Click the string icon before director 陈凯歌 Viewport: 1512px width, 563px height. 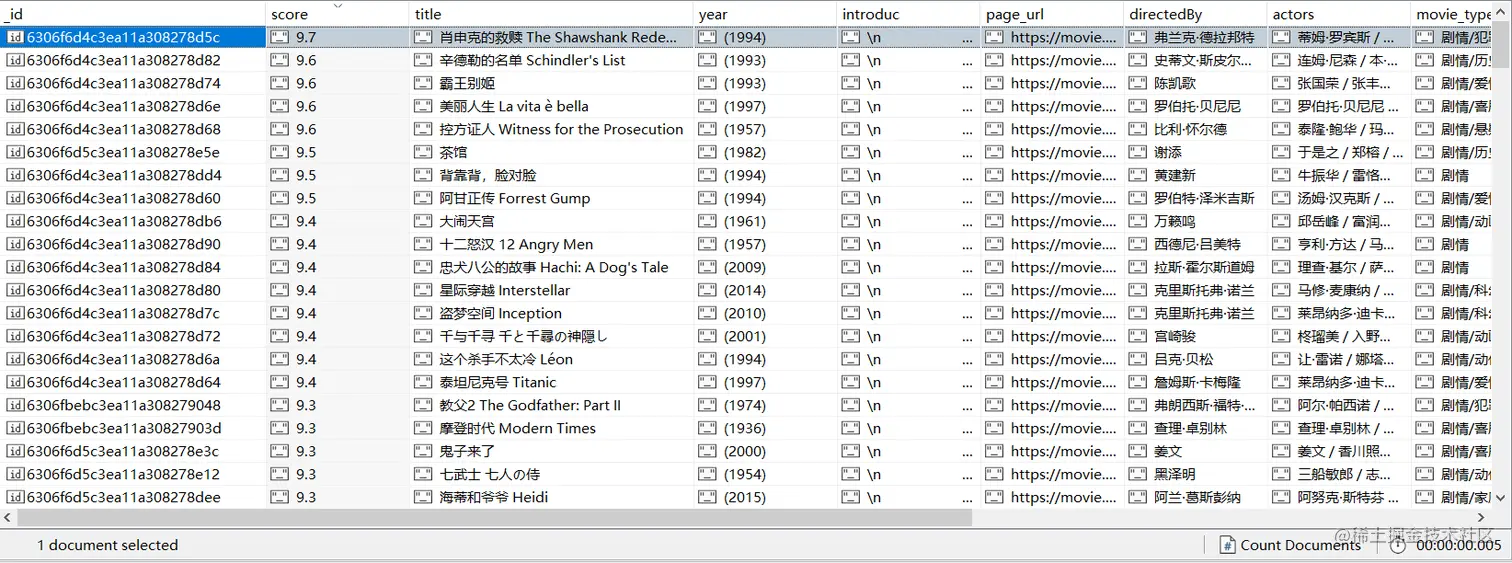1138,83
